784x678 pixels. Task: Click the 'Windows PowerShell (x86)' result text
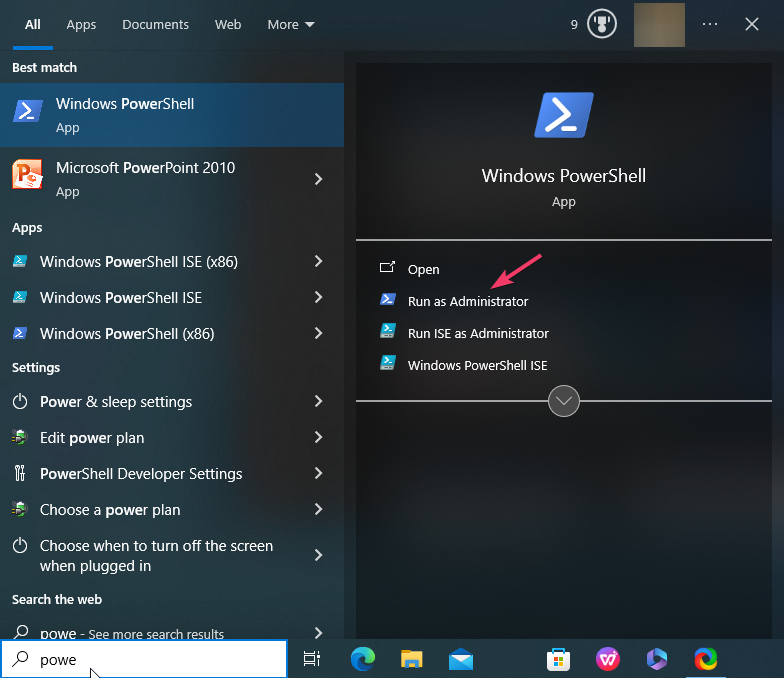[x=127, y=334]
